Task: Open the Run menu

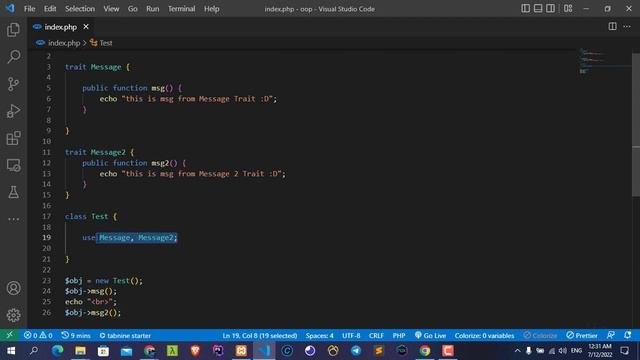Action: click(153, 9)
